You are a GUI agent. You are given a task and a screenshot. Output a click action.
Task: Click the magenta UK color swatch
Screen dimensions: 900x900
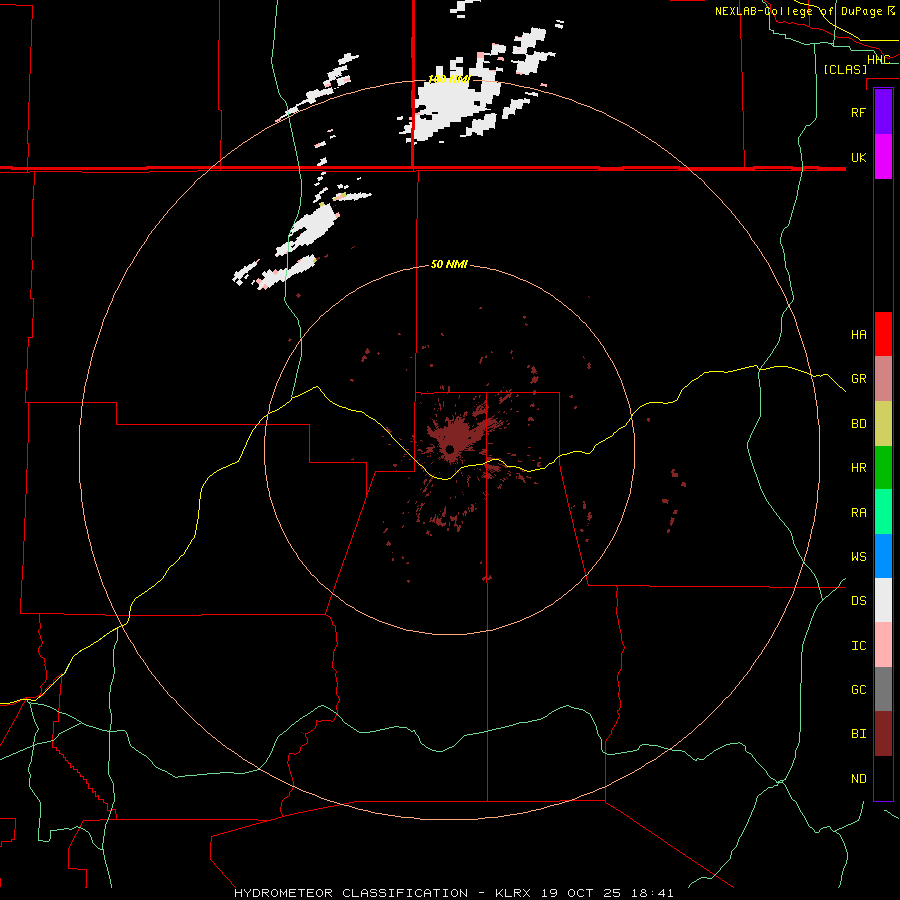point(883,157)
